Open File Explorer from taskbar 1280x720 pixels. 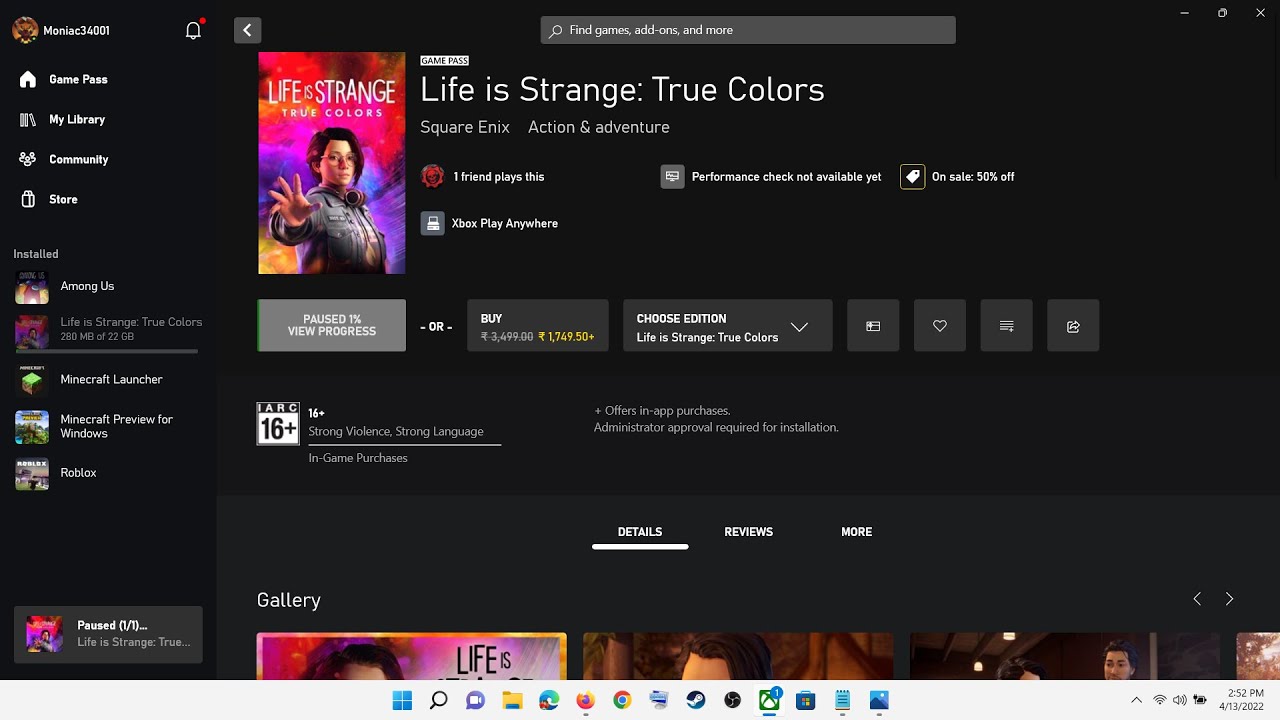pyautogui.click(x=512, y=700)
